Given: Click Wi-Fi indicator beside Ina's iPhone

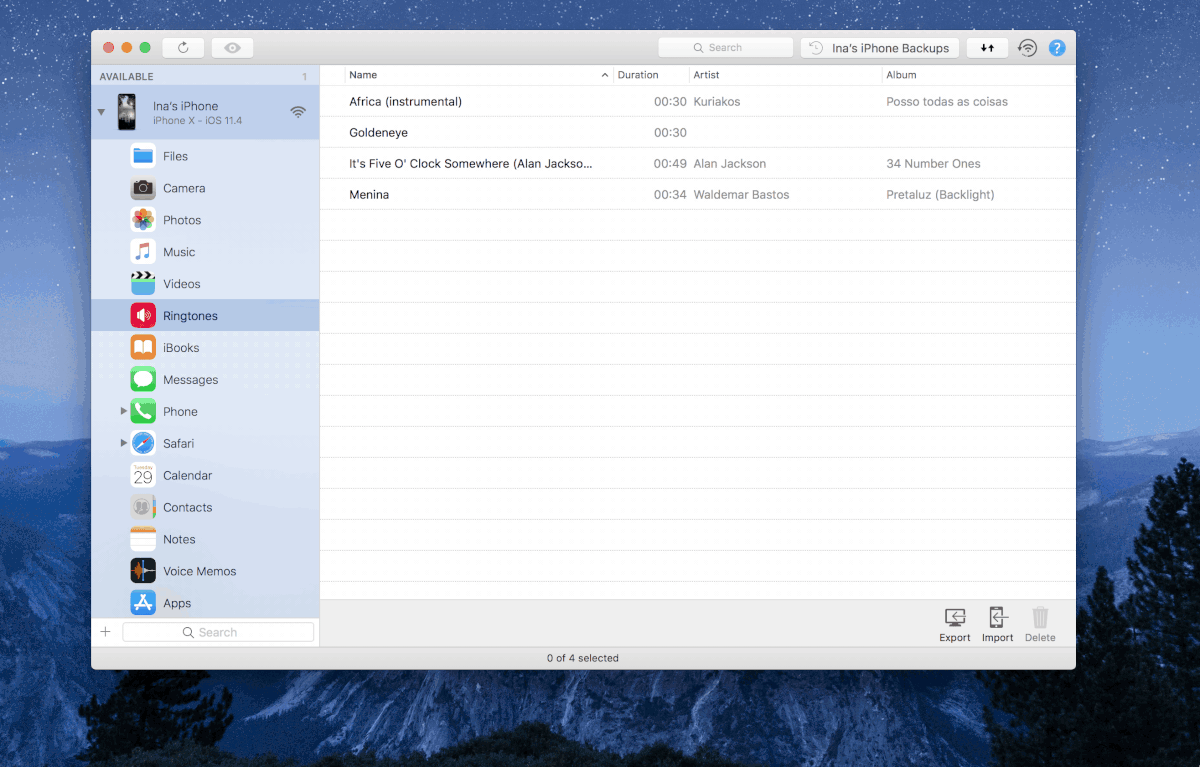Looking at the screenshot, I should [298, 113].
